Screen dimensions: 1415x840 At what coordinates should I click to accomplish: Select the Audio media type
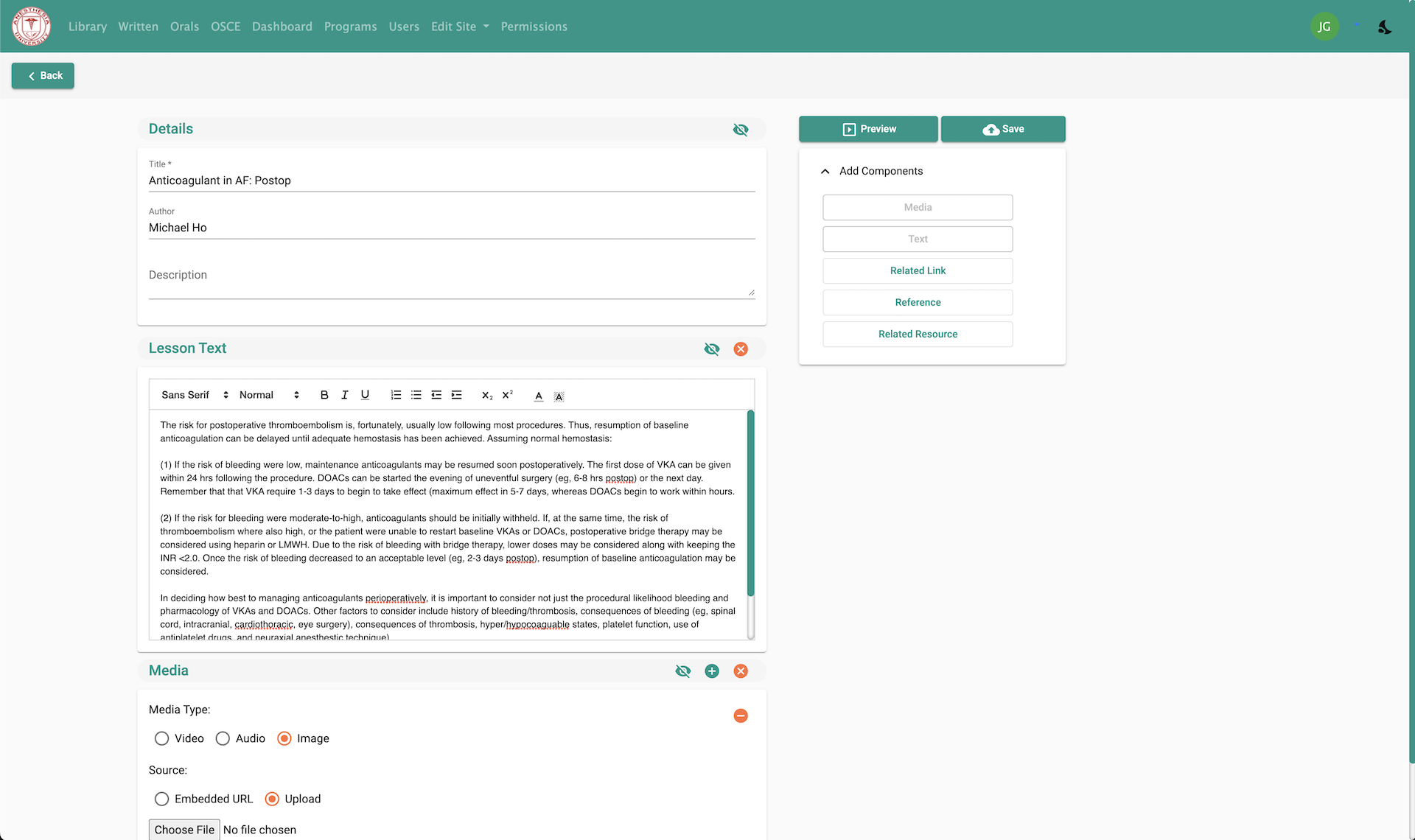pos(223,738)
